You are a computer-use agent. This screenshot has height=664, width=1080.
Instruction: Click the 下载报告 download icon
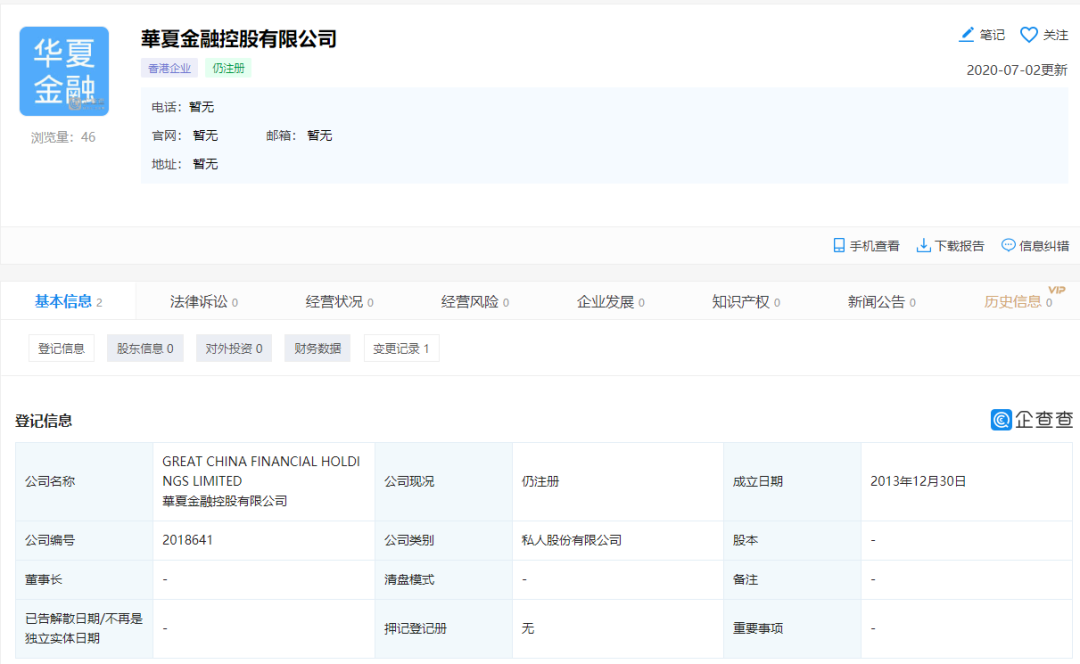pos(923,246)
